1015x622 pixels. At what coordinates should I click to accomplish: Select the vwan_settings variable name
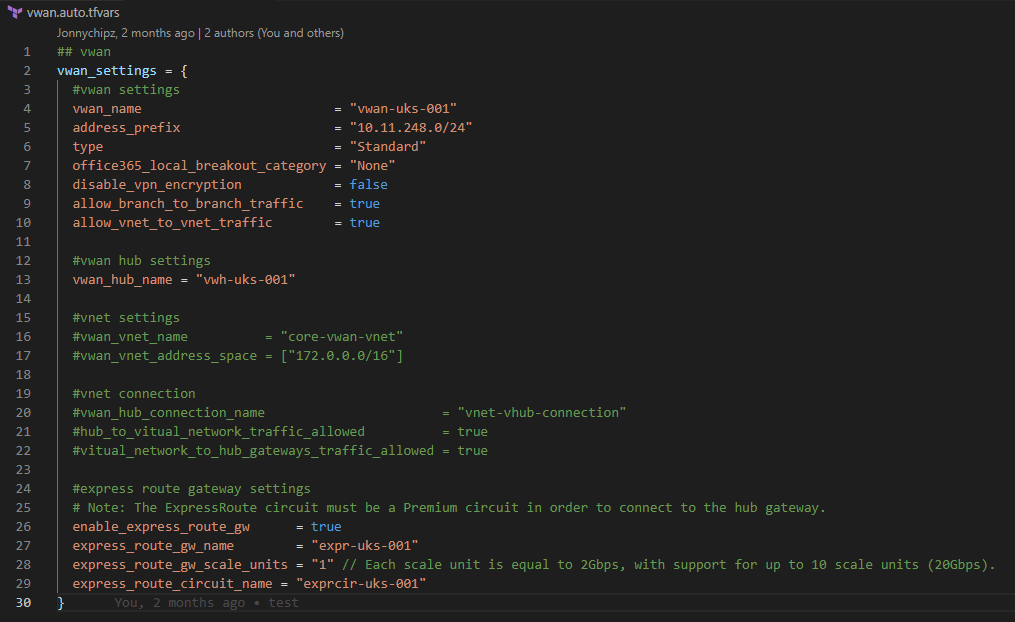pyautogui.click(x=106, y=70)
